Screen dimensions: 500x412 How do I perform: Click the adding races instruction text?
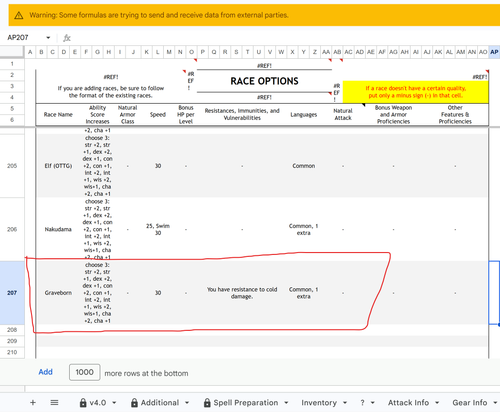(x=111, y=92)
